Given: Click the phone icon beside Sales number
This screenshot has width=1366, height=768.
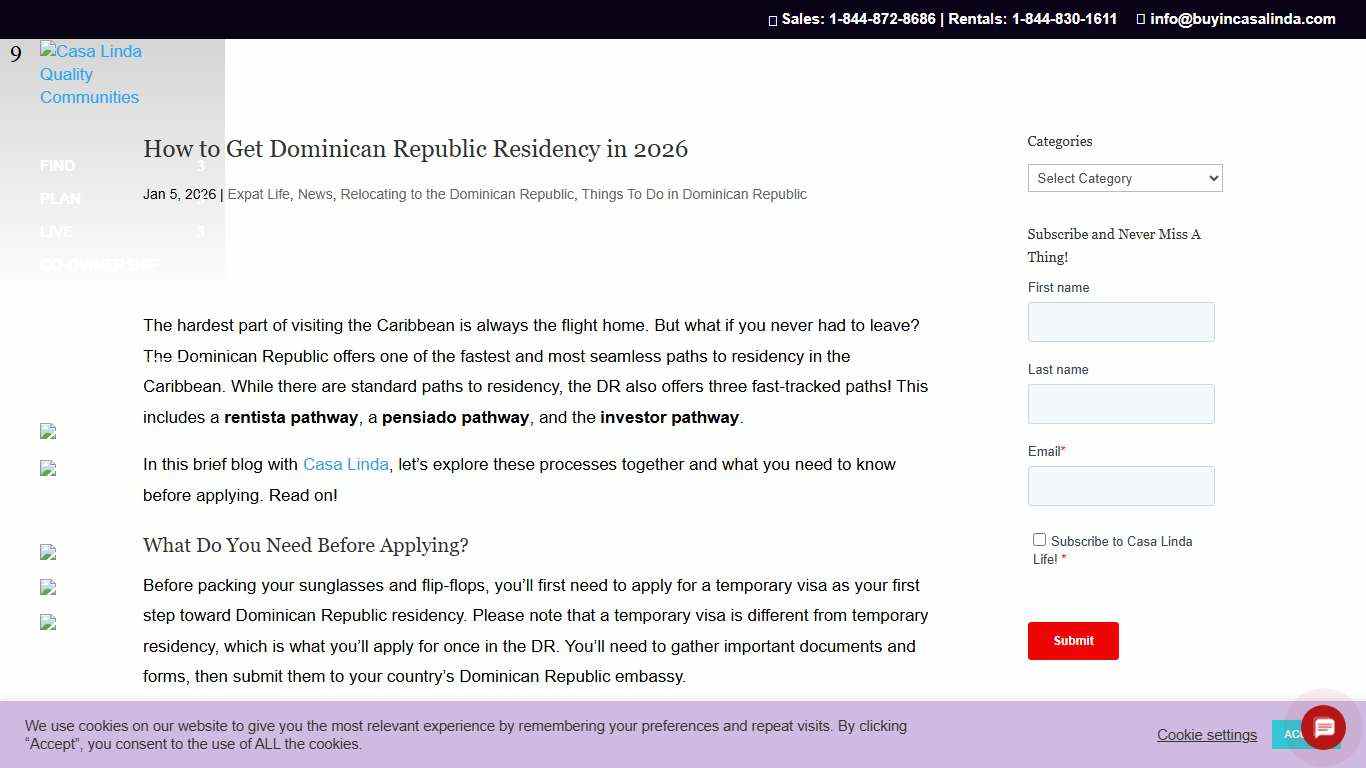Looking at the screenshot, I should coord(772,19).
